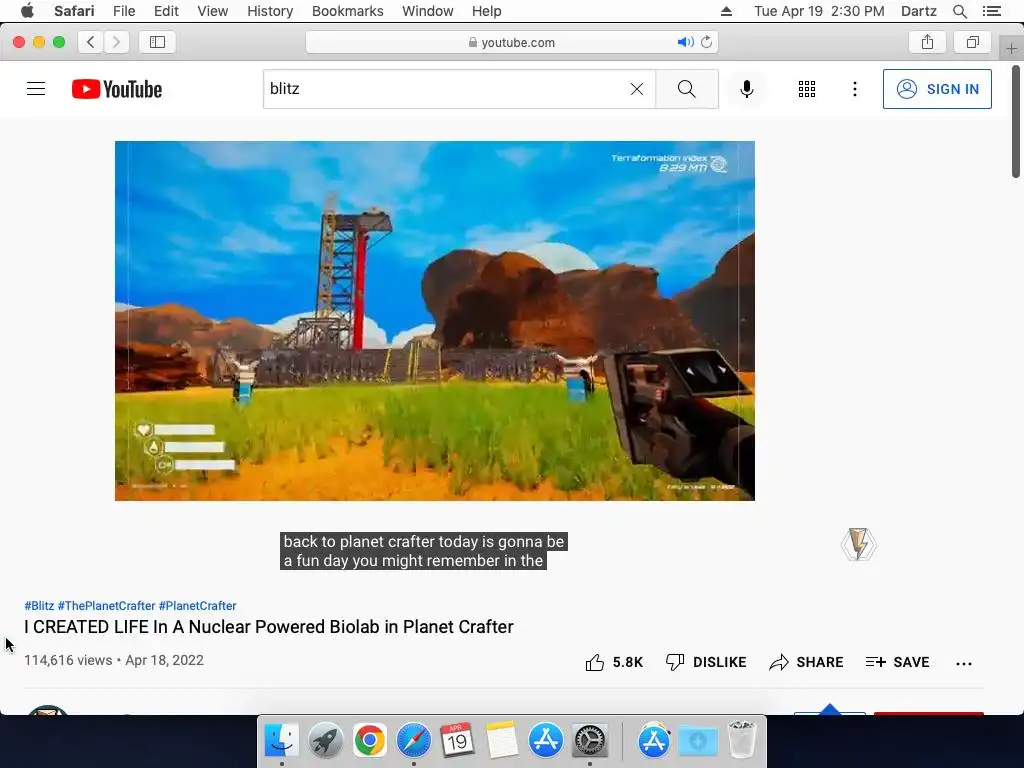Click the eject icon in menu bar

coord(726,11)
